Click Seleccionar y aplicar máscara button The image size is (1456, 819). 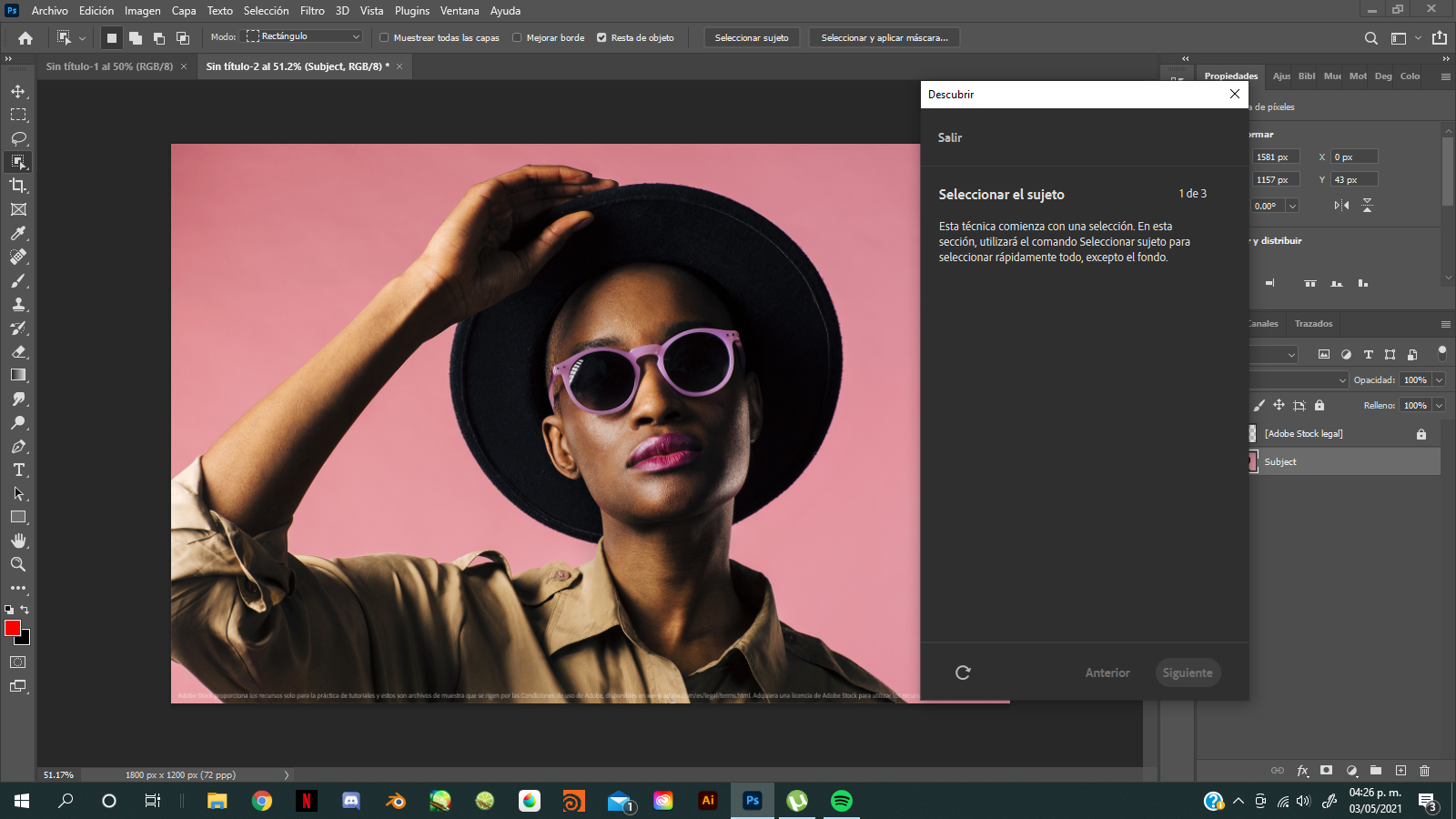pos(885,38)
